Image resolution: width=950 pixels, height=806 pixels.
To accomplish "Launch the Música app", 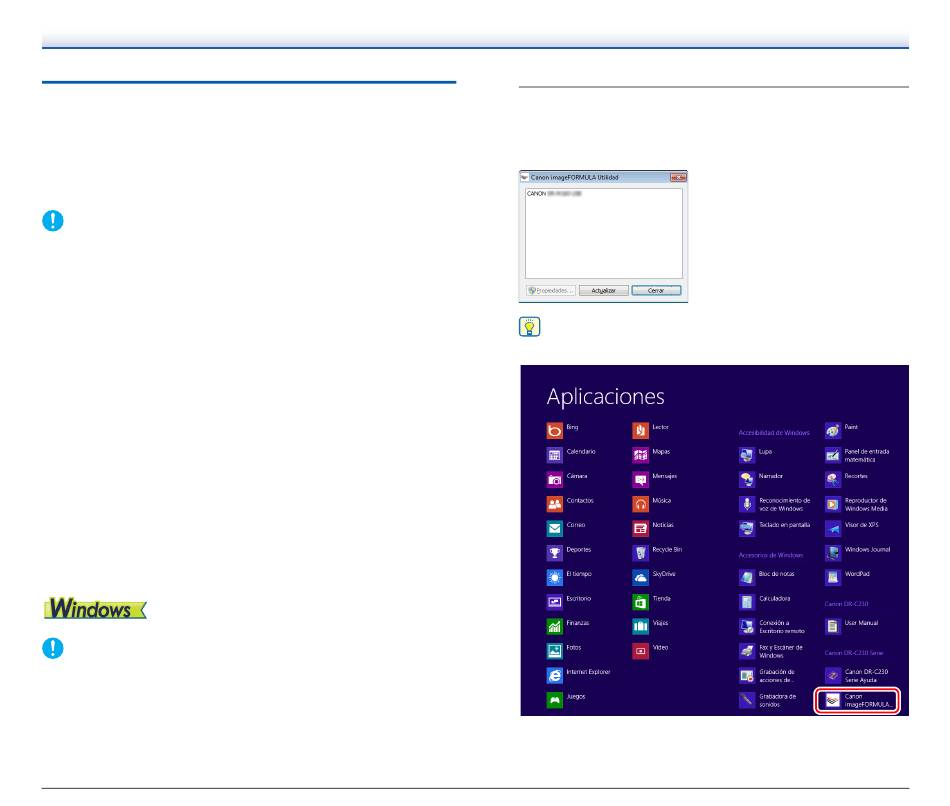I will pos(652,504).
